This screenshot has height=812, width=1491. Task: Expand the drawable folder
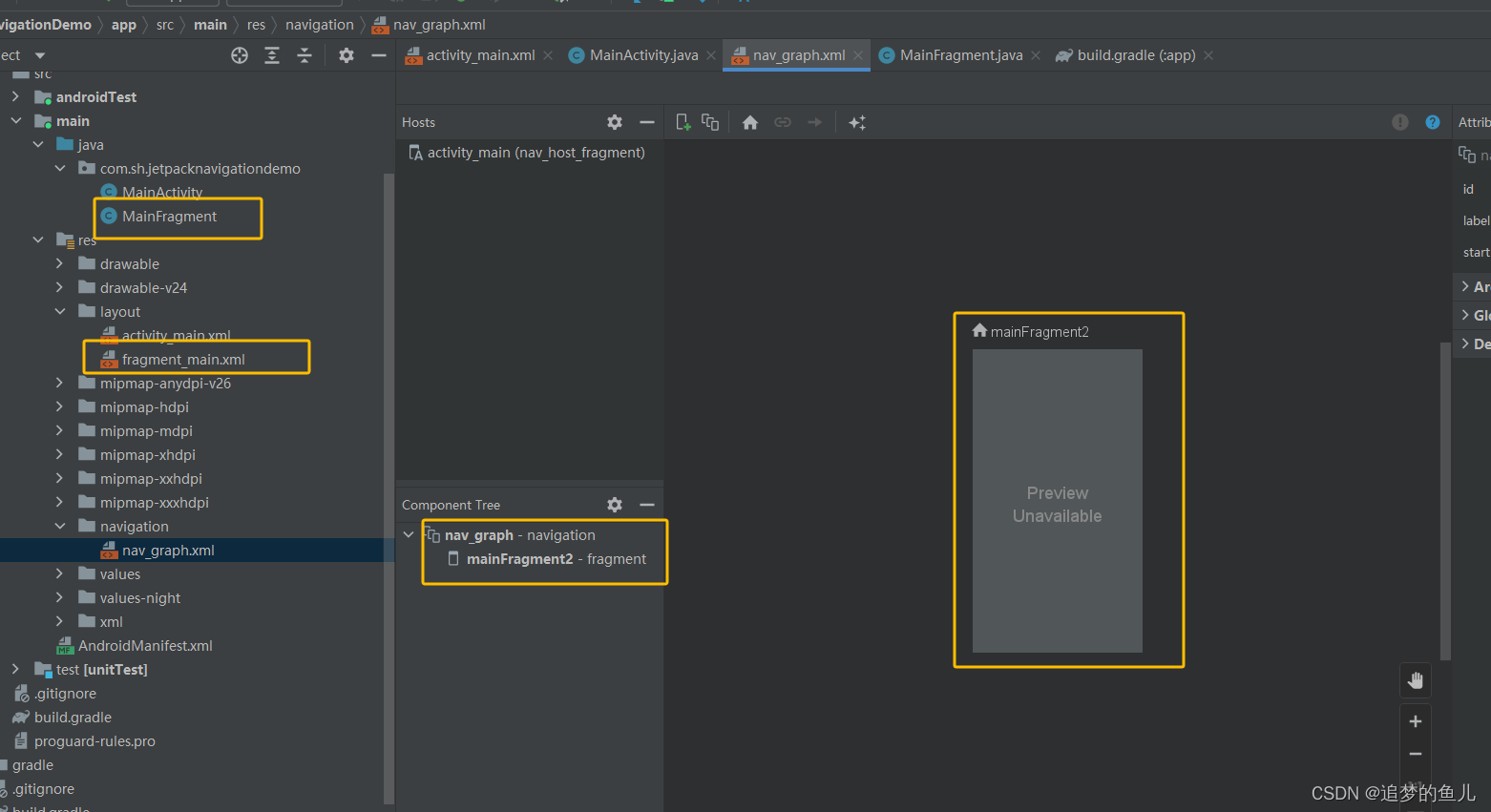pyautogui.click(x=60, y=263)
